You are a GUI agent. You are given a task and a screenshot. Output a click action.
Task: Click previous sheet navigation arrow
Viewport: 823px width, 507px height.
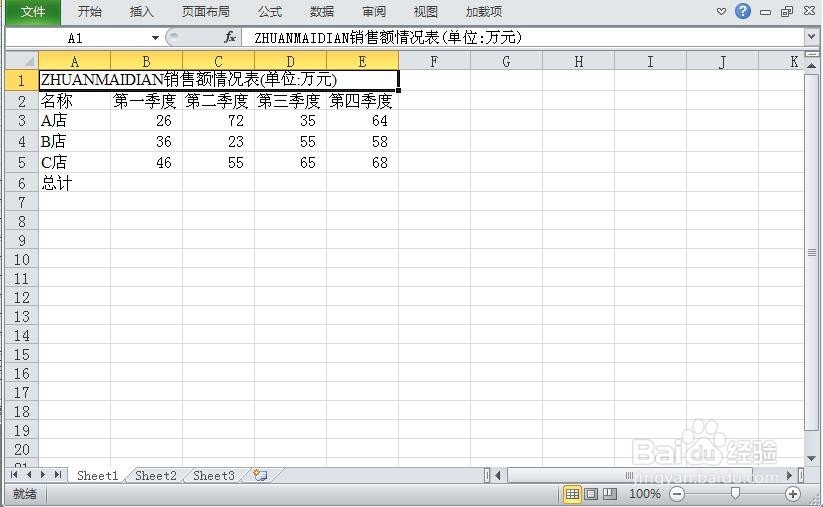click(29, 475)
